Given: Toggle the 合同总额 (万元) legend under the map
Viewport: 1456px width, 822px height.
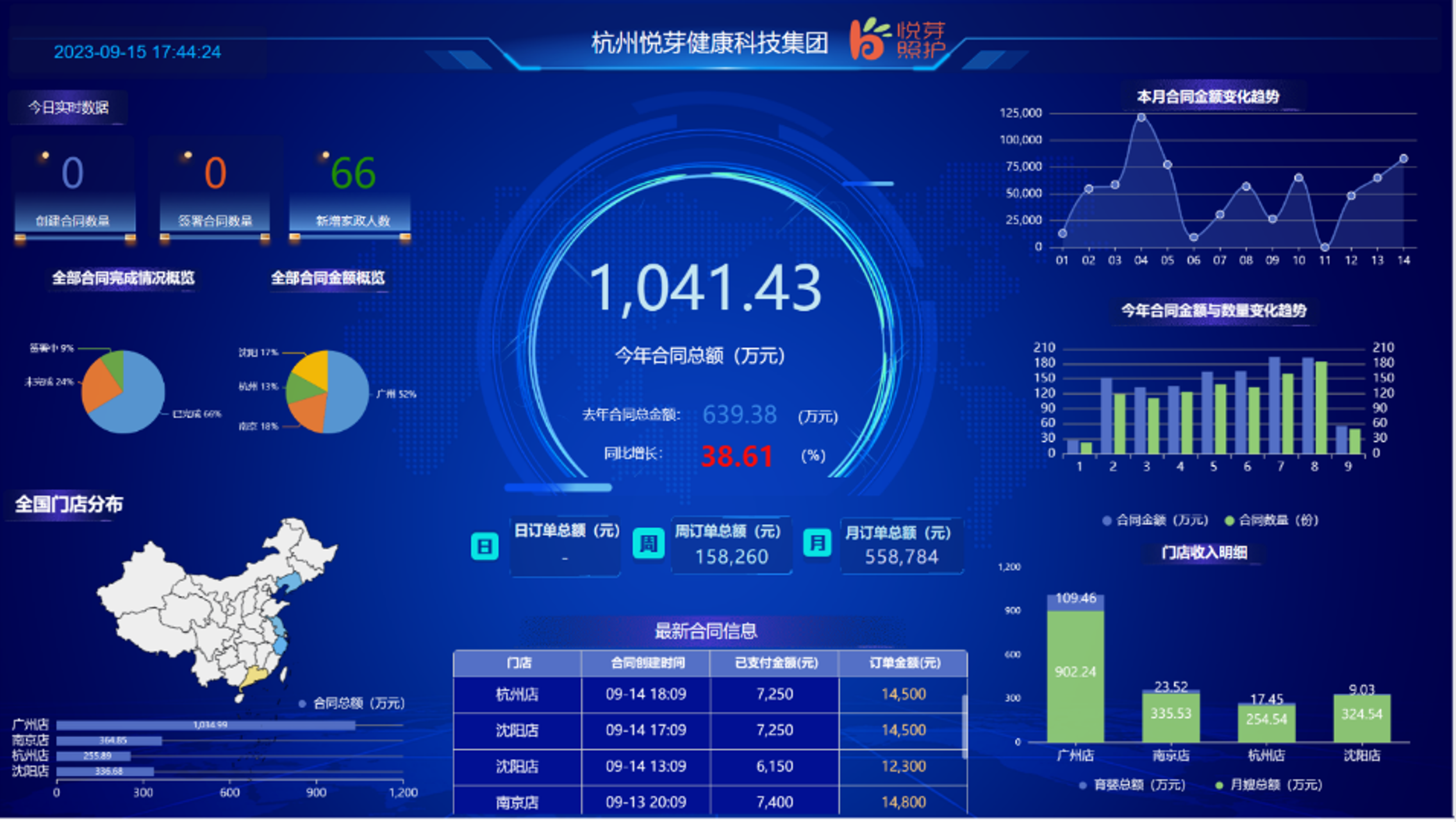Looking at the screenshot, I should (352, 703).
